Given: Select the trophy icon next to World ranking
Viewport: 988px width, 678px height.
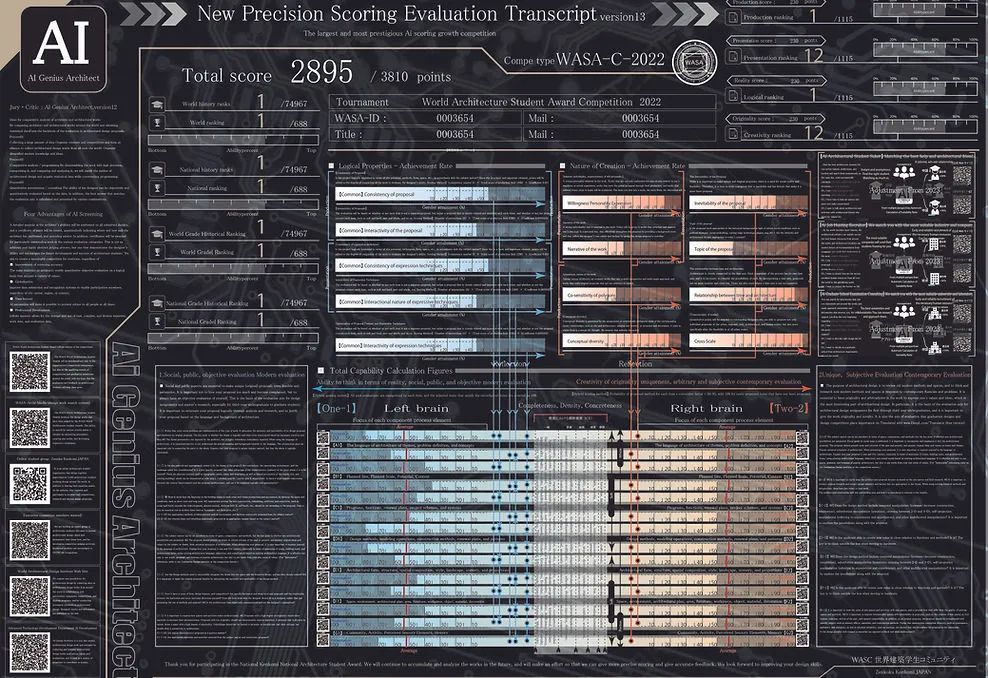Looking at the screenshot, I should pyautogui.click(x=157, y=122).
